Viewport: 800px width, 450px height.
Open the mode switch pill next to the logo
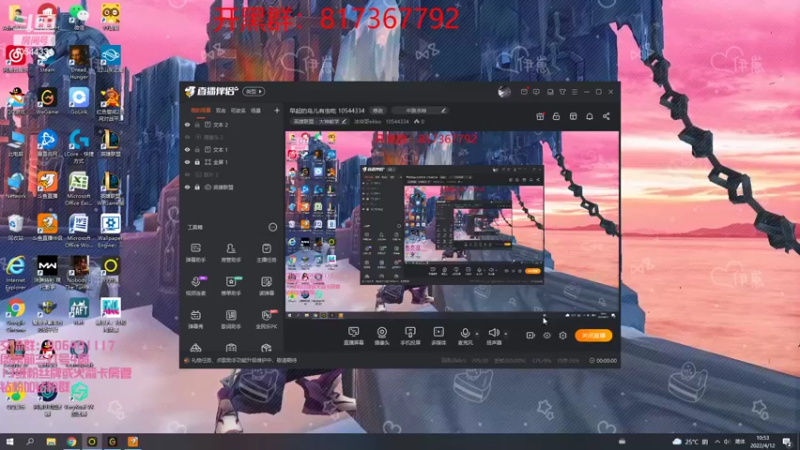coord(254,91)
